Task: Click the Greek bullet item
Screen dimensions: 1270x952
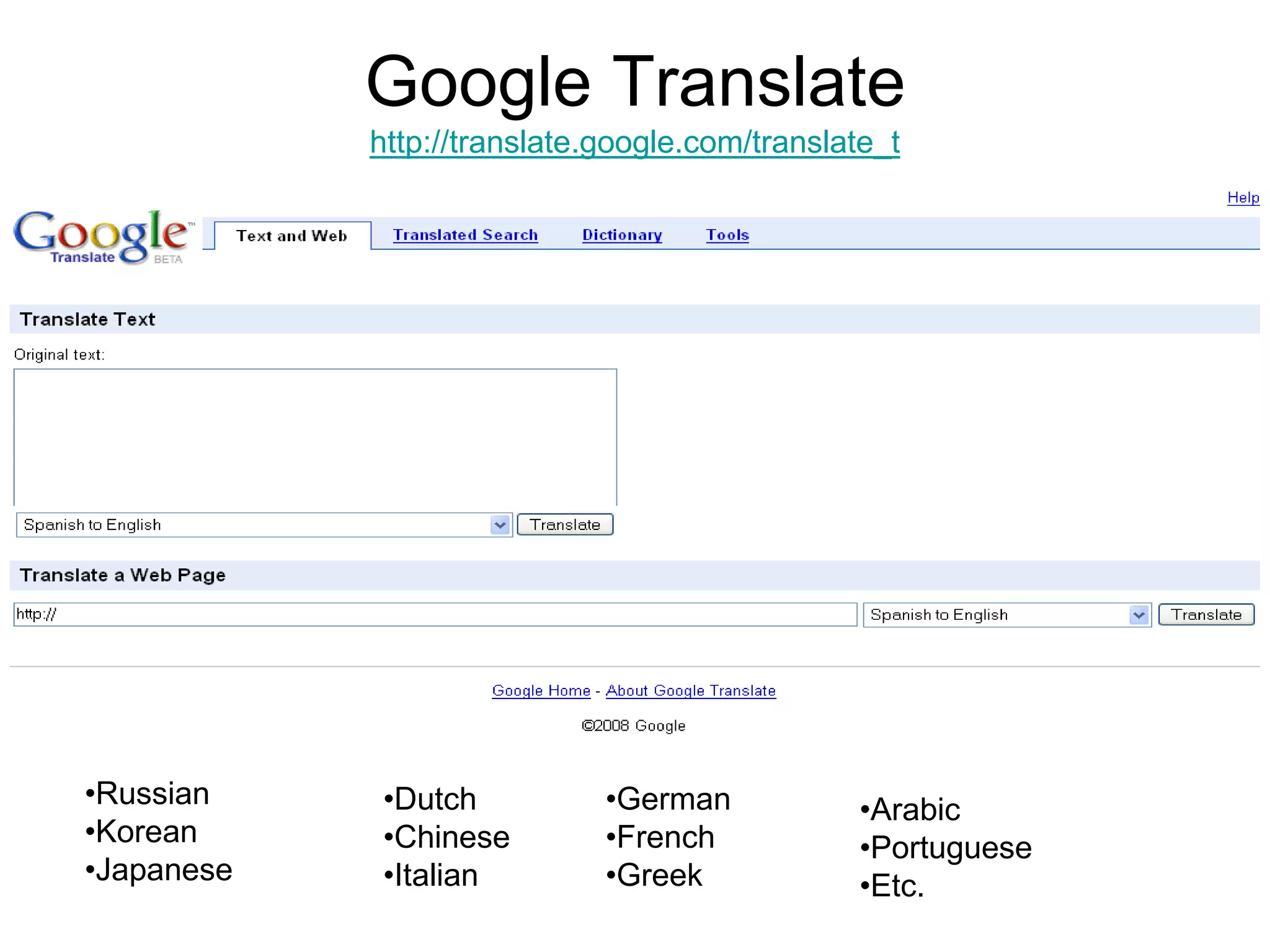Action: (x=654, y=875)
